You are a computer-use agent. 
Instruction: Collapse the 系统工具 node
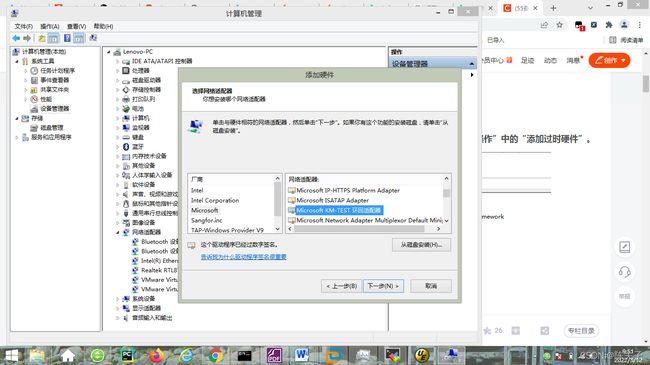click(17, 61)
